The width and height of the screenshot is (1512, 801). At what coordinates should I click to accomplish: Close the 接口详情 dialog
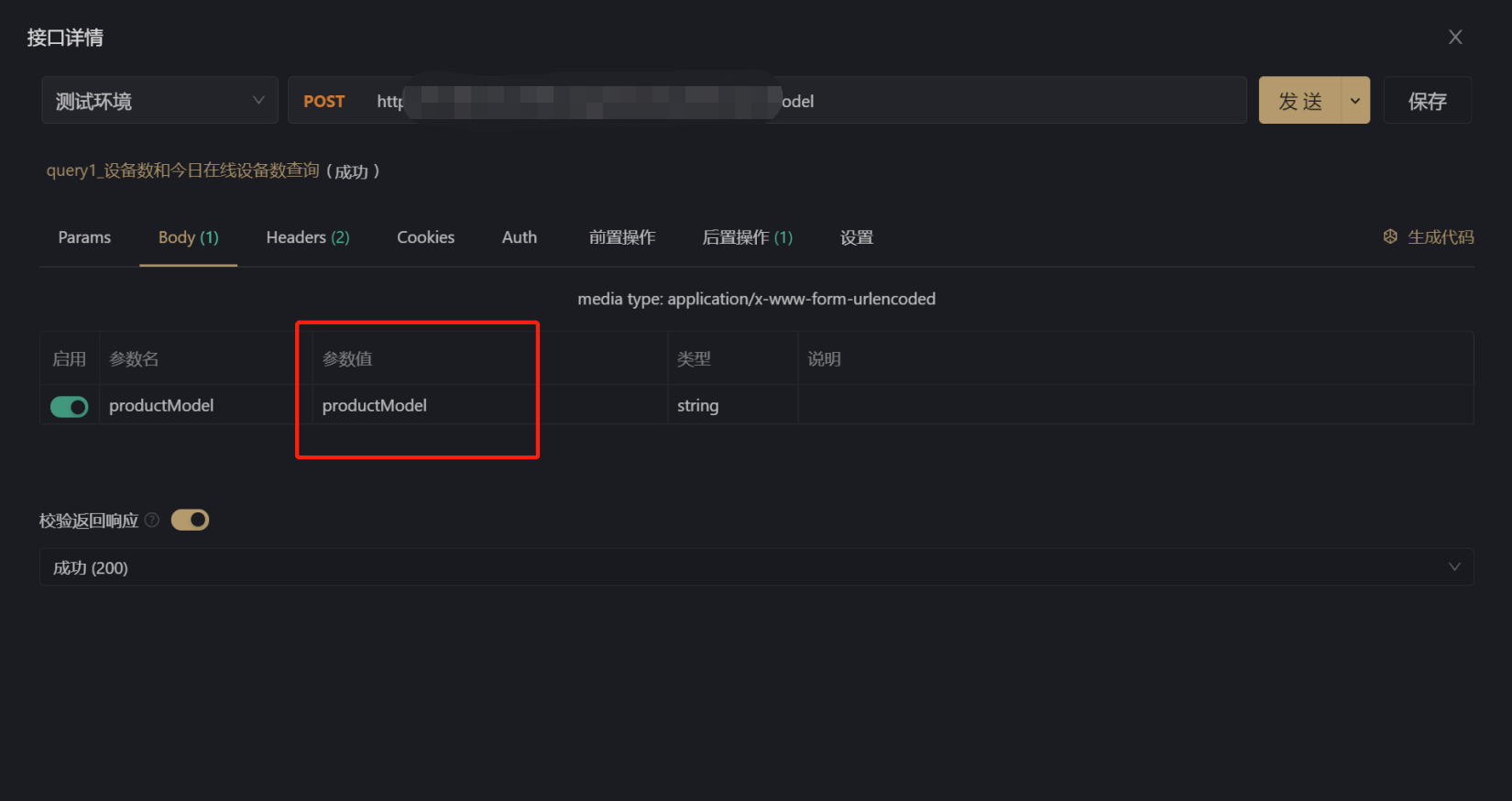click(x=1455, y=38)
